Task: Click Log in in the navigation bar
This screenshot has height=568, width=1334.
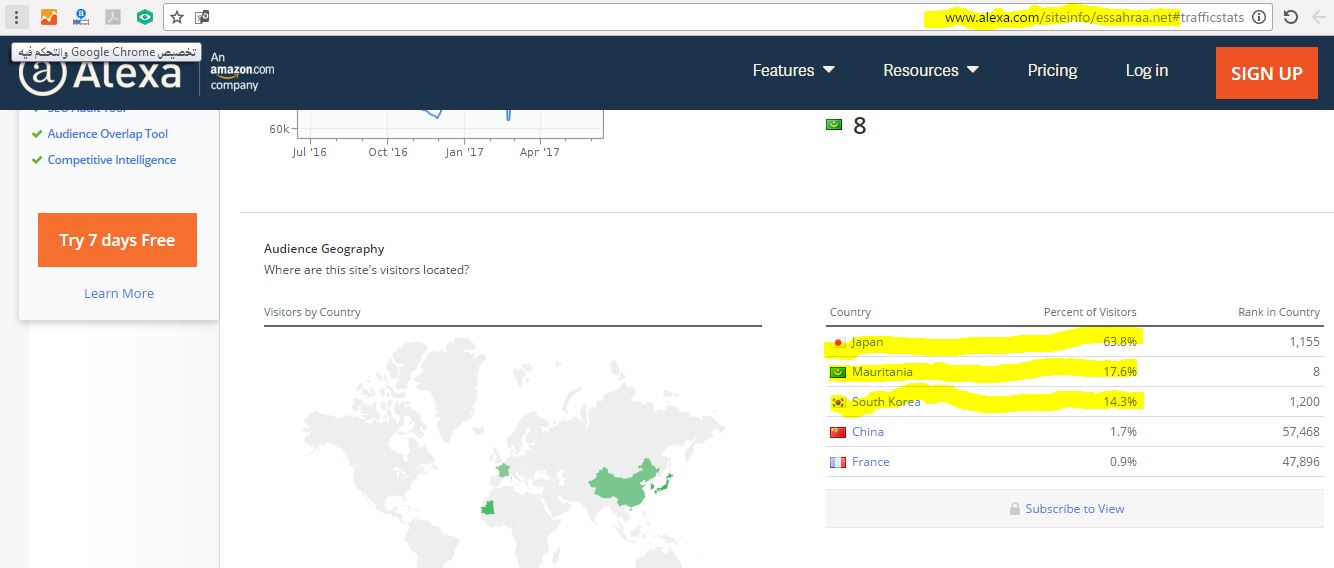Action: 1146,70
